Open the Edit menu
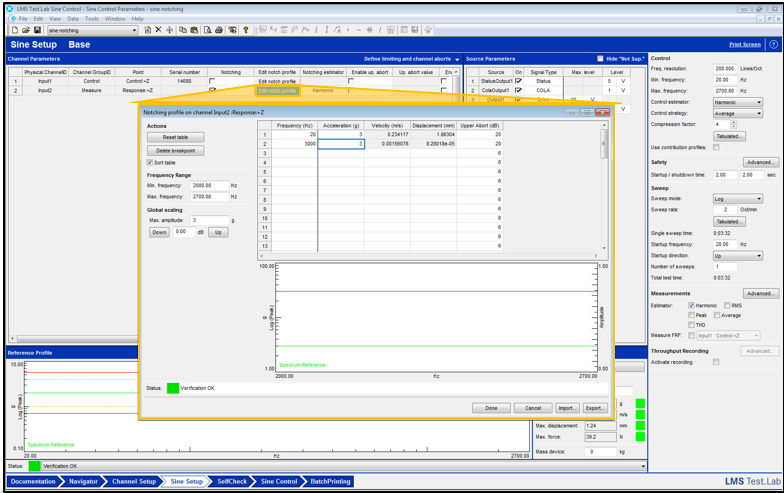Viewport: 784px width, 493px height. point(38,18)
